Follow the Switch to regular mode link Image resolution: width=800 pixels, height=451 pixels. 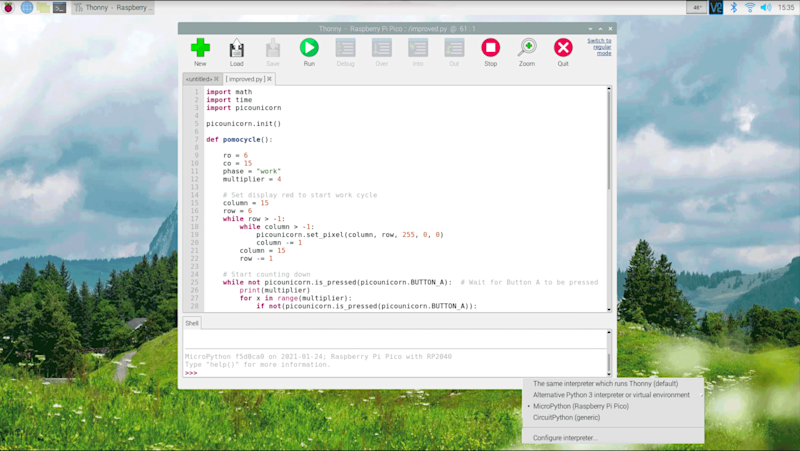(599, 46)
